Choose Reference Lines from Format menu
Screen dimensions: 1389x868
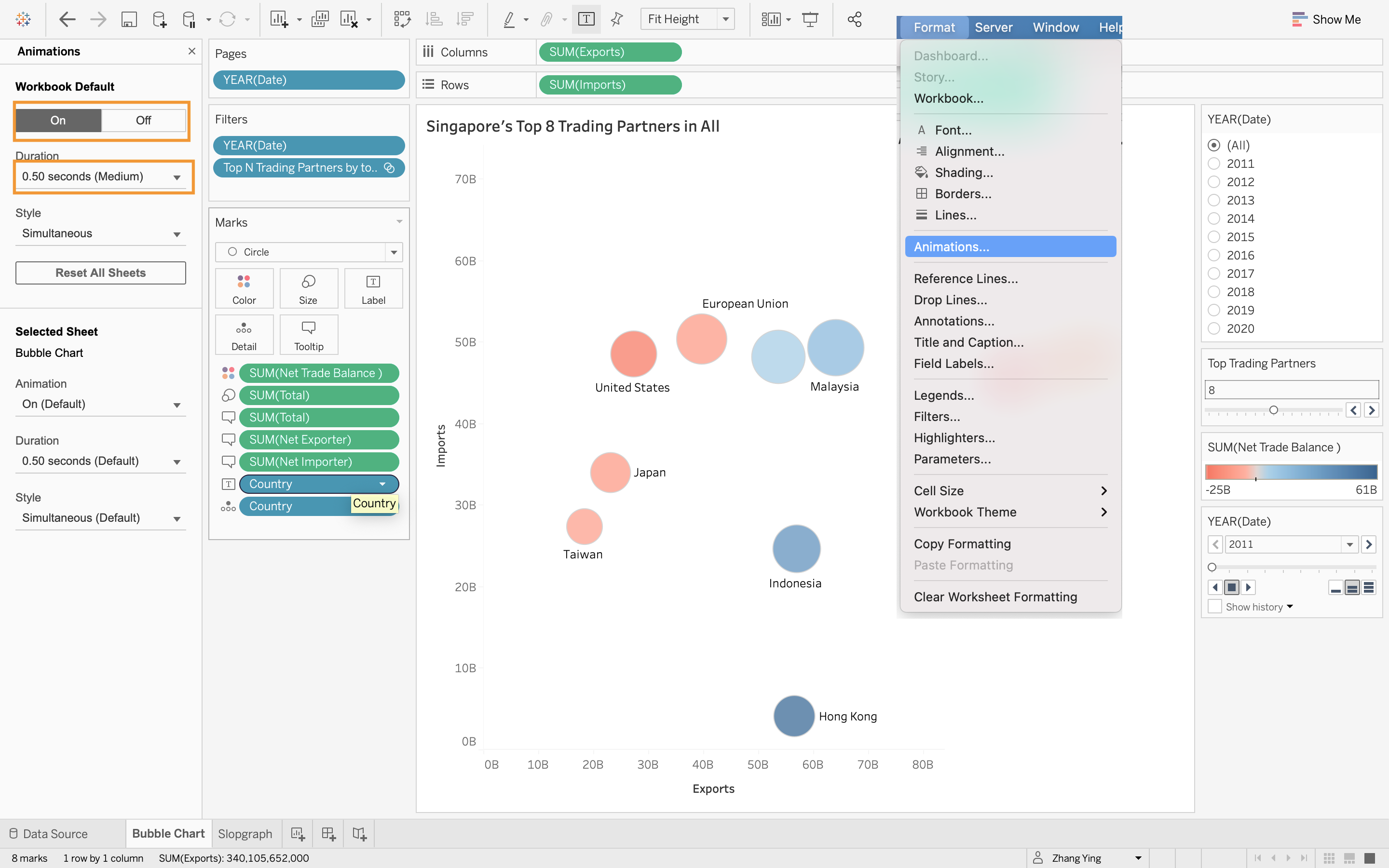[966, 278]
